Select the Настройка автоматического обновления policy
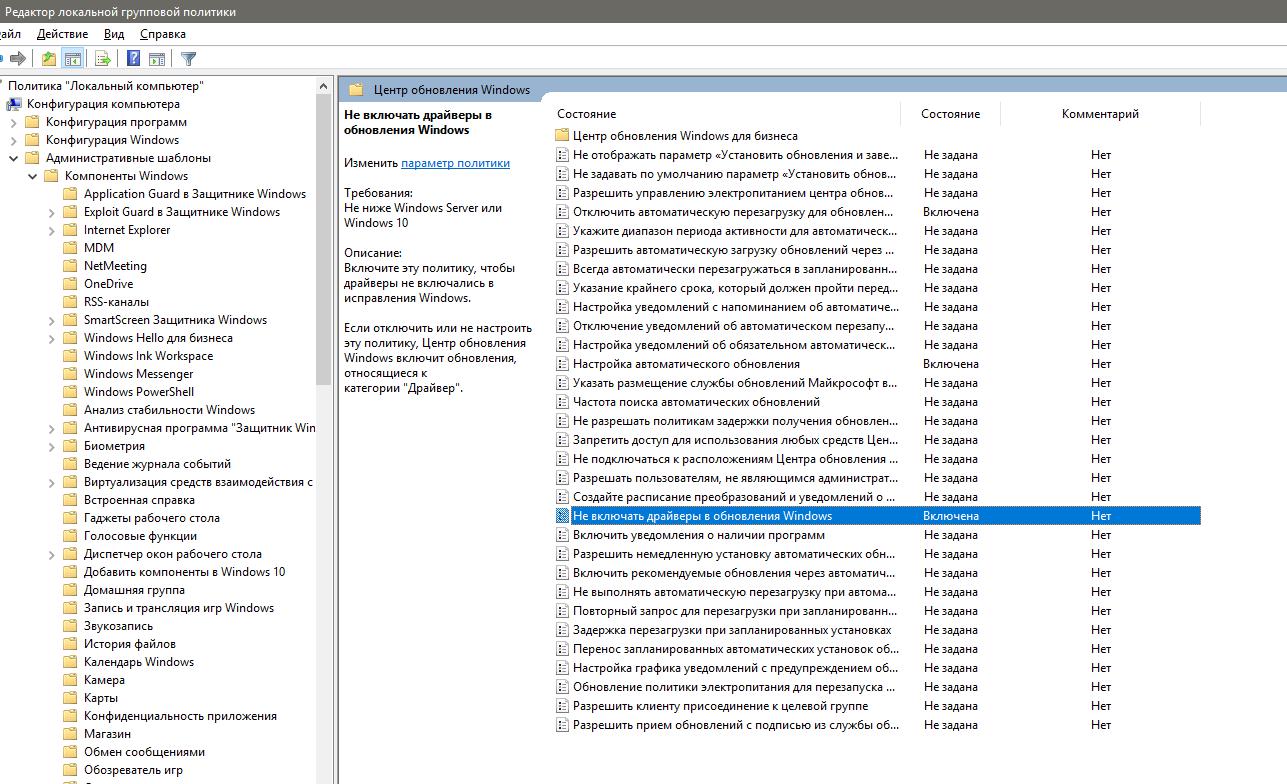Viewport: 1287px width, 784px height. coord(686,364)
